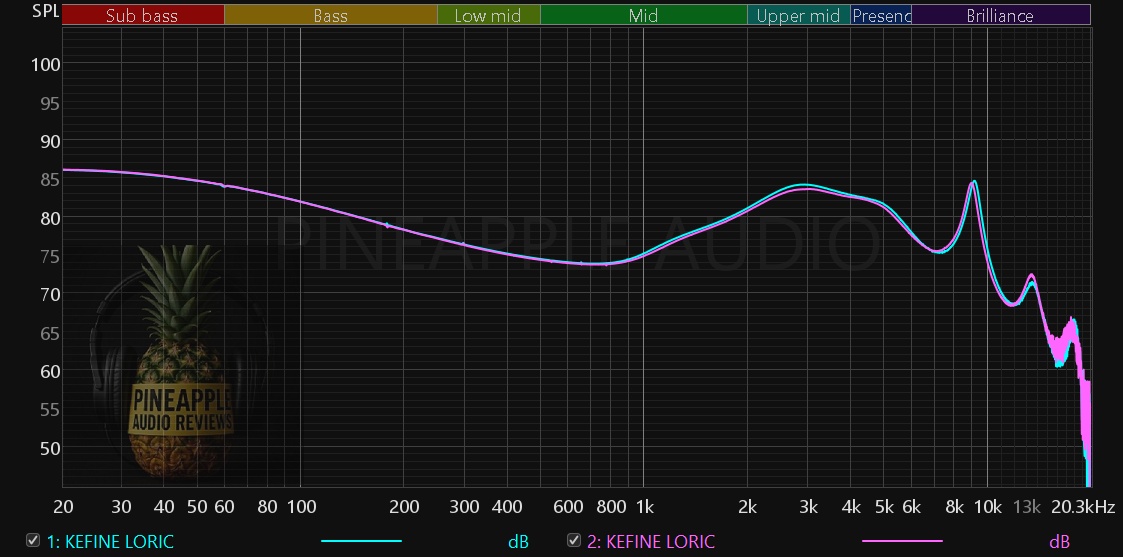Screen dimensions: 1123x557
Task: Click the greyed 13k frequency axis label
Action: tap(1027, 508)
